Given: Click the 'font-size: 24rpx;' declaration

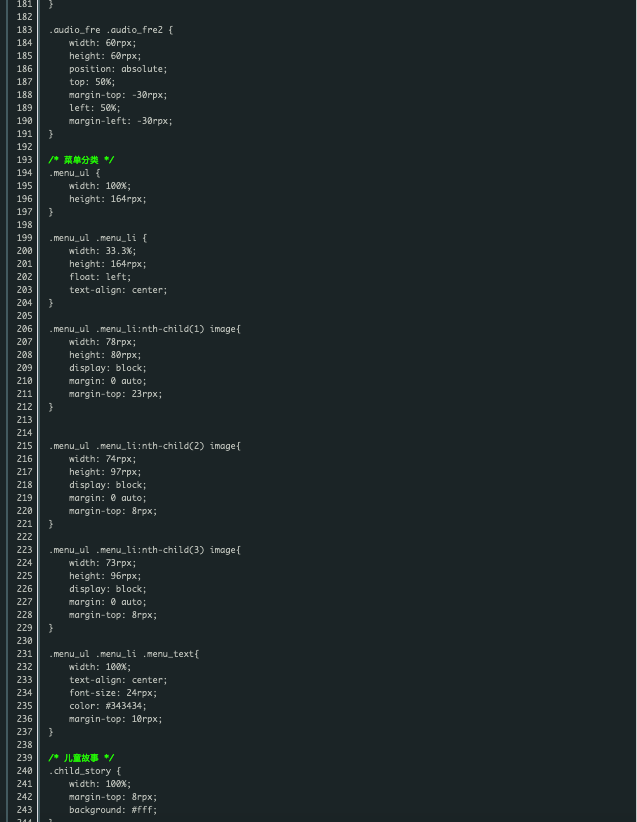Looking at the screenshot, I should [112, 693].
